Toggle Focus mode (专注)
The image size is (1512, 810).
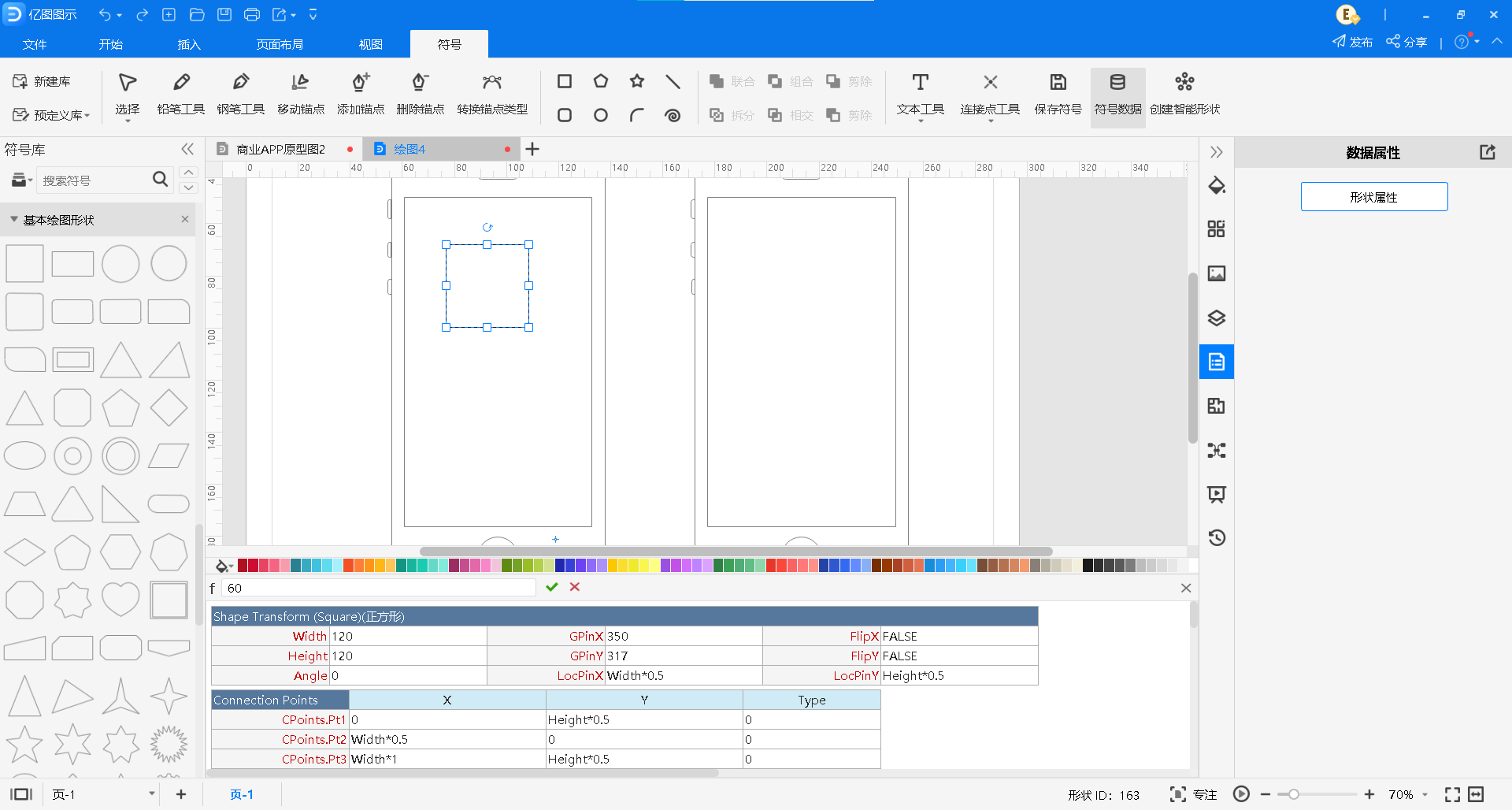1193,794
